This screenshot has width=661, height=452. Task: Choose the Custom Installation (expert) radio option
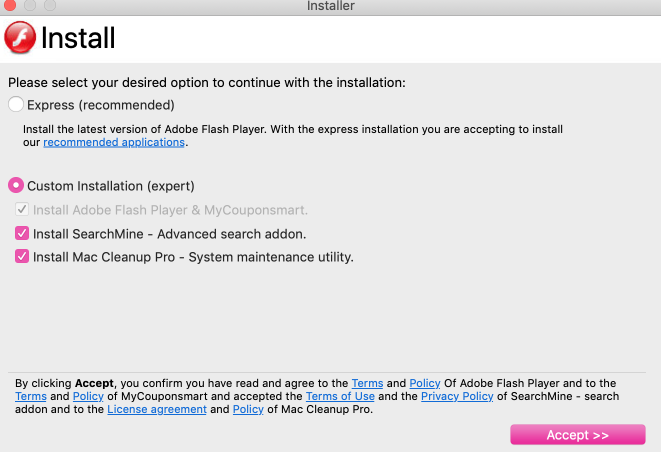[x=16, y=186]
